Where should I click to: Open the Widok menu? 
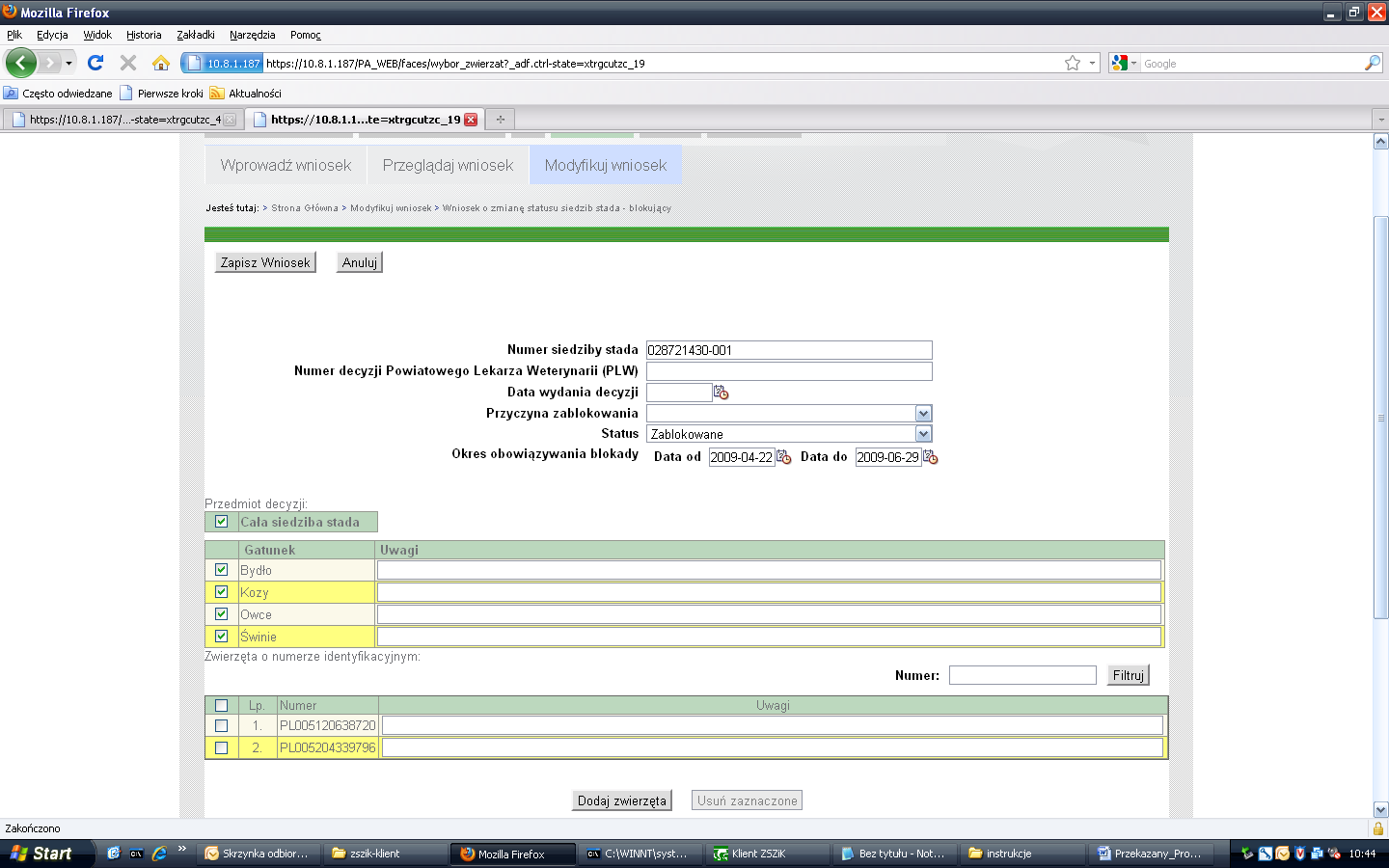click(97, 35)
